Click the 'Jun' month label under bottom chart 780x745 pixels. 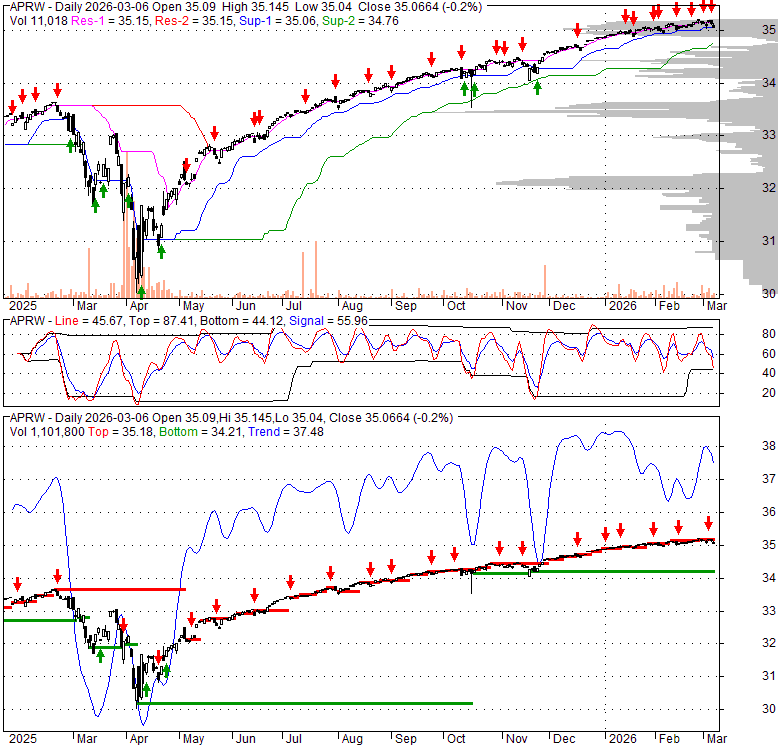(245, 739)
